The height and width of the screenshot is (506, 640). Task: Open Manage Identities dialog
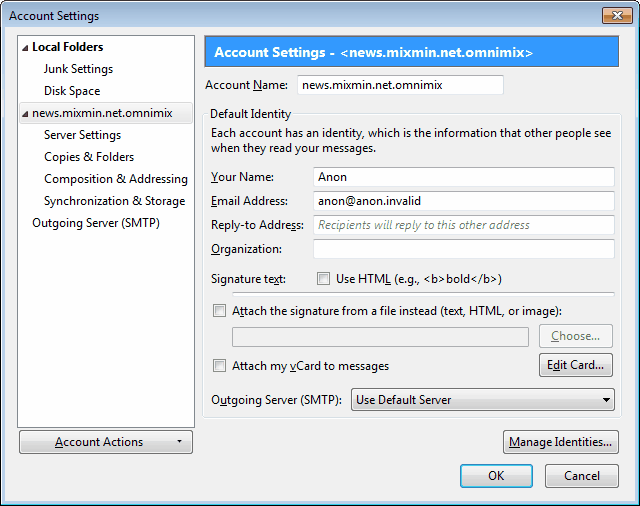[560, 442]
